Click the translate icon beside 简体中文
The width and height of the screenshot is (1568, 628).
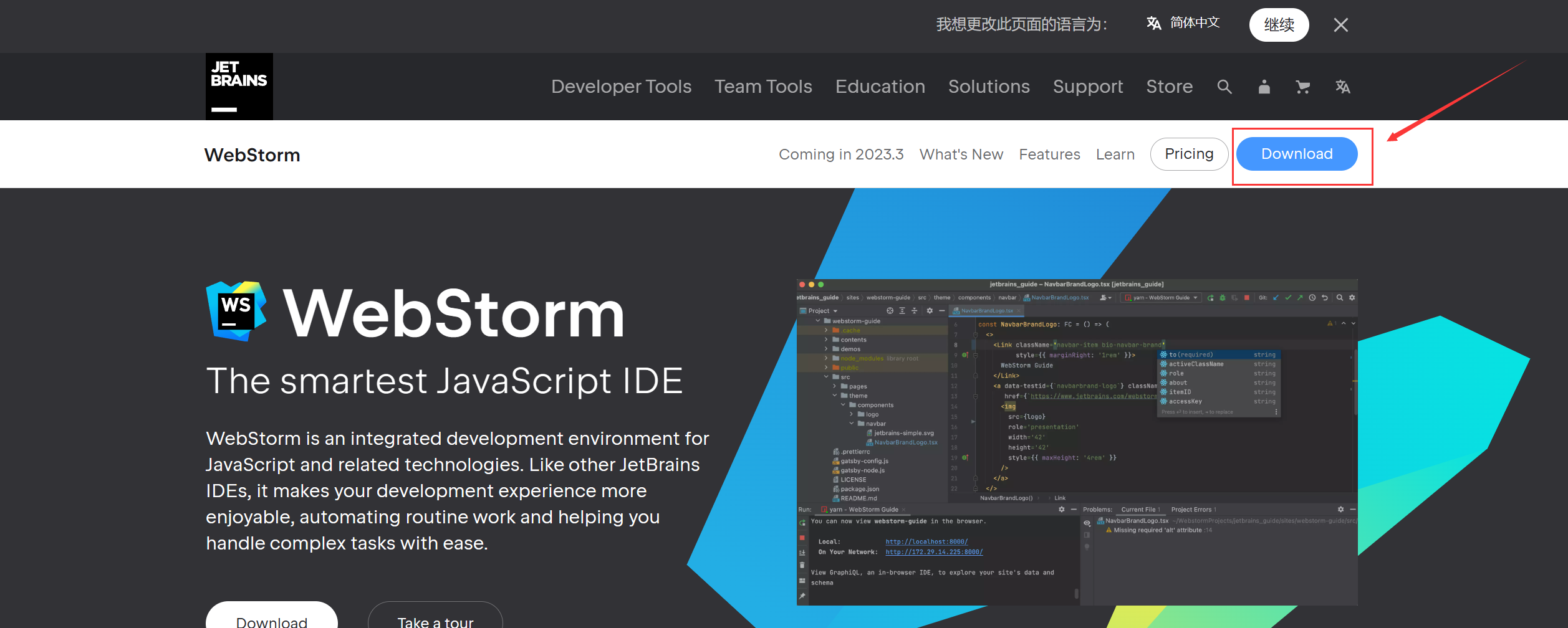pos(1154,23)
